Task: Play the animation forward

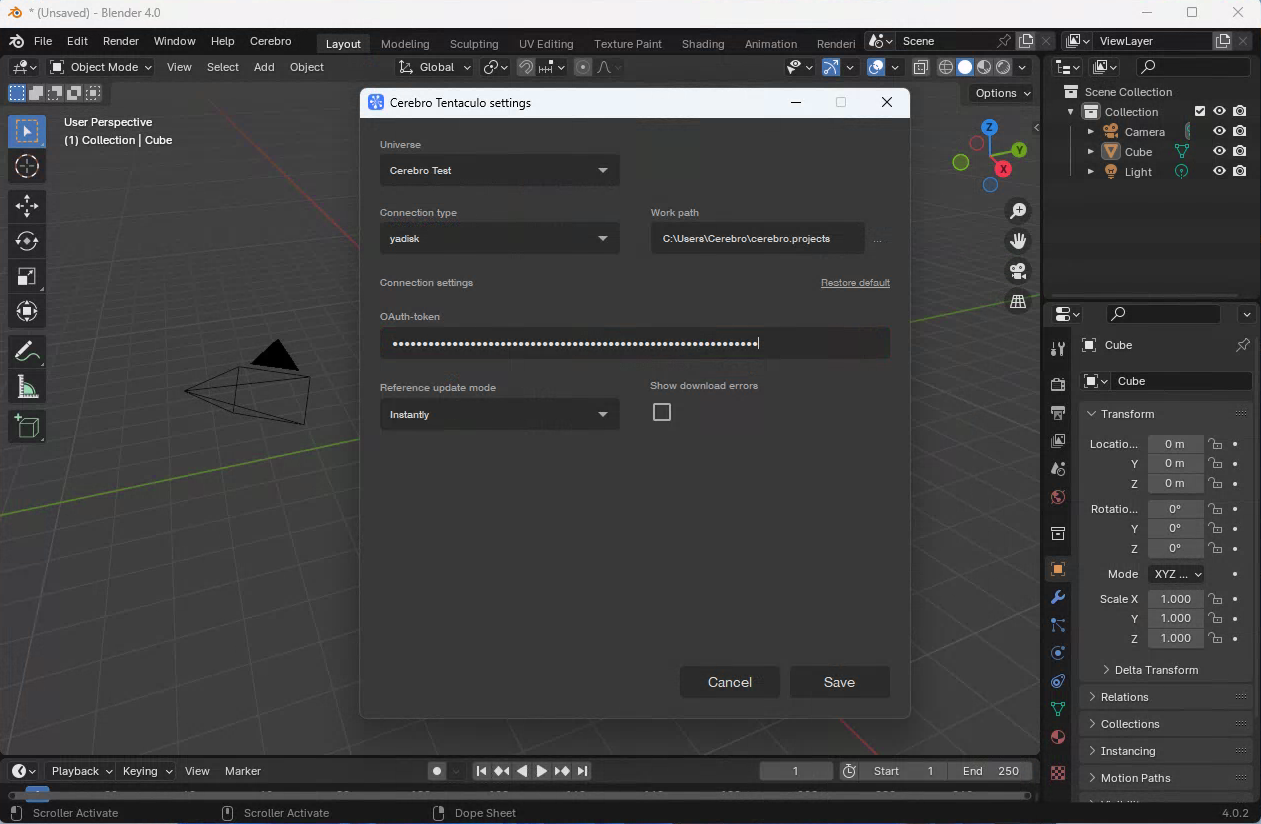Action: click(542, 771)
